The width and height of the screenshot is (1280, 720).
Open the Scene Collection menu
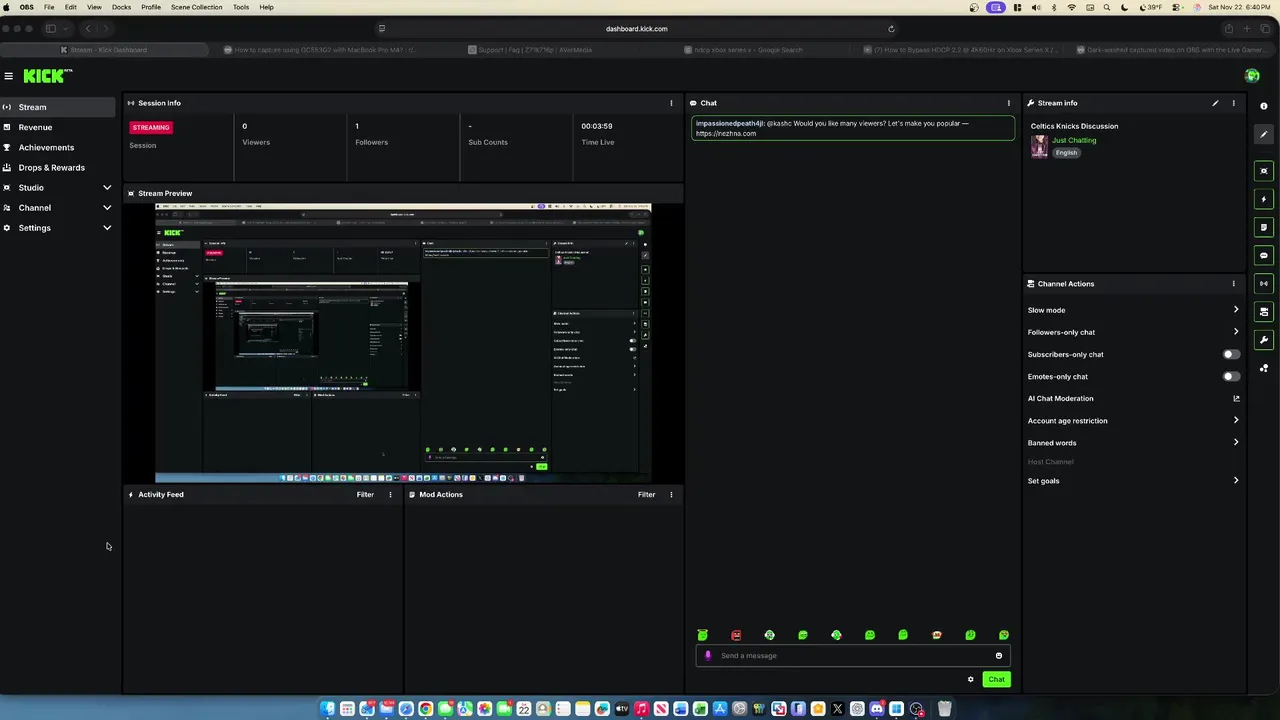(x=197, y=7)
